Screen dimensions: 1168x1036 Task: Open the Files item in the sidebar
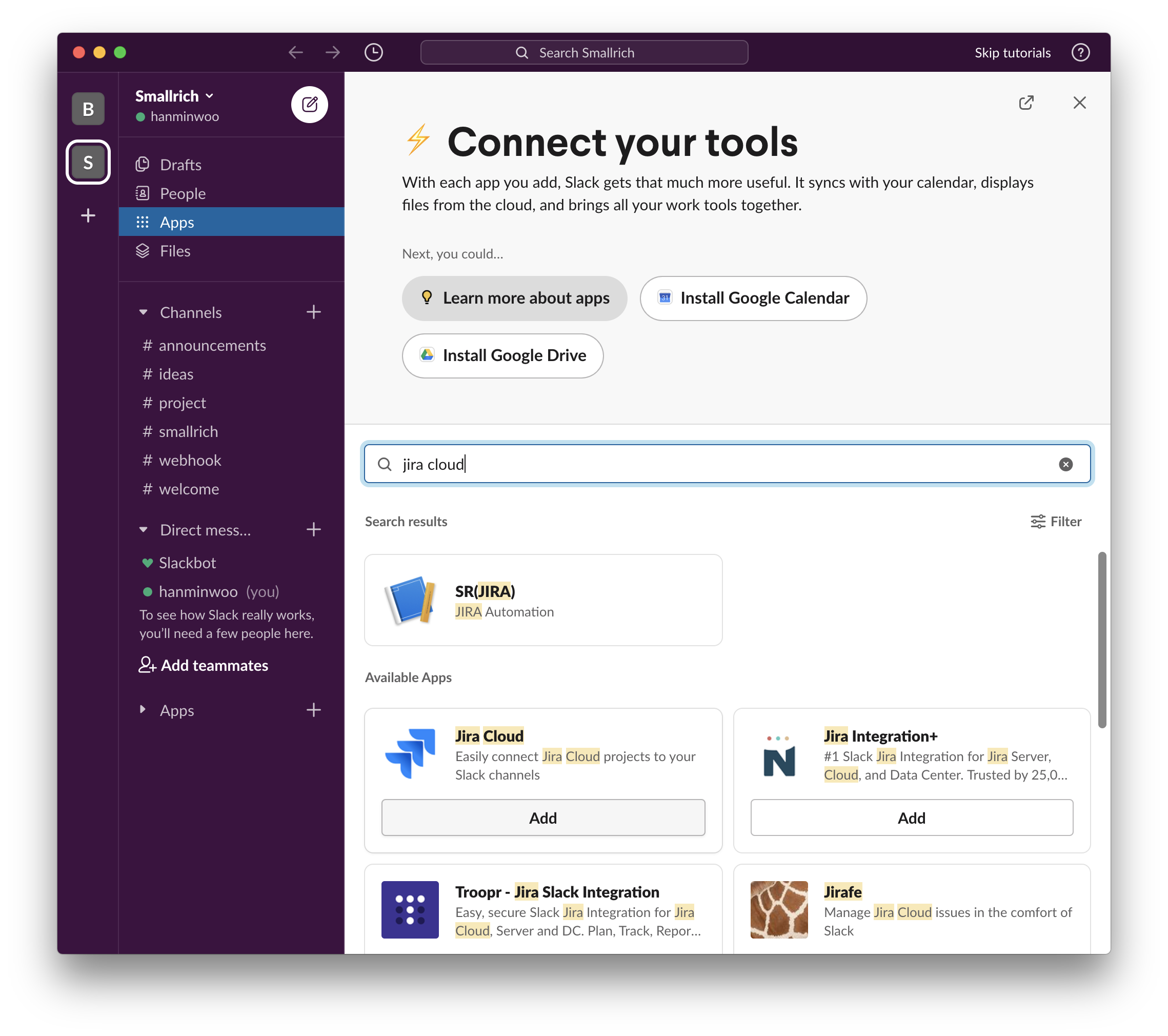175,251
